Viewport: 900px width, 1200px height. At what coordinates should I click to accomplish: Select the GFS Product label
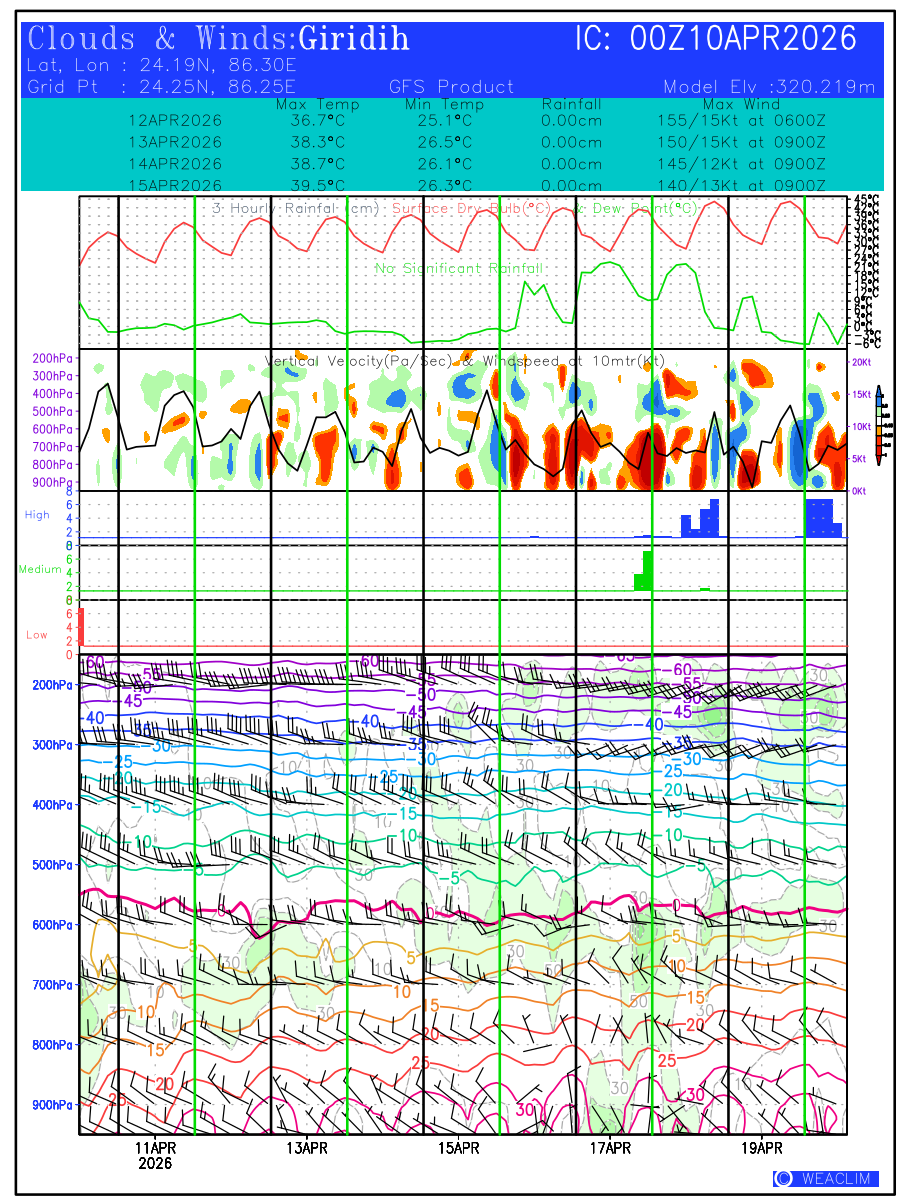pyautogui.click(x=451, y=87)
